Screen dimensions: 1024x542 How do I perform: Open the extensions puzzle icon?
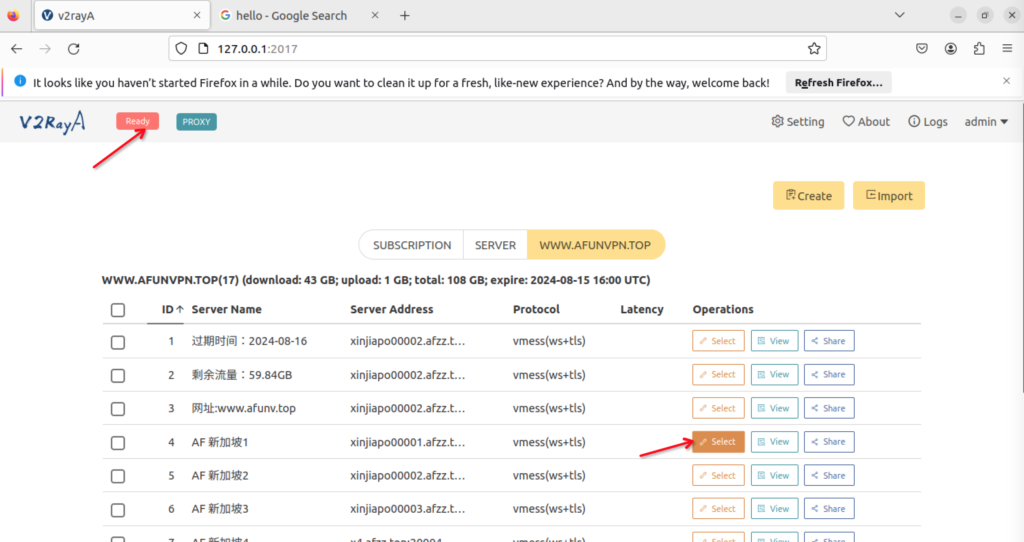click(979, 48)
